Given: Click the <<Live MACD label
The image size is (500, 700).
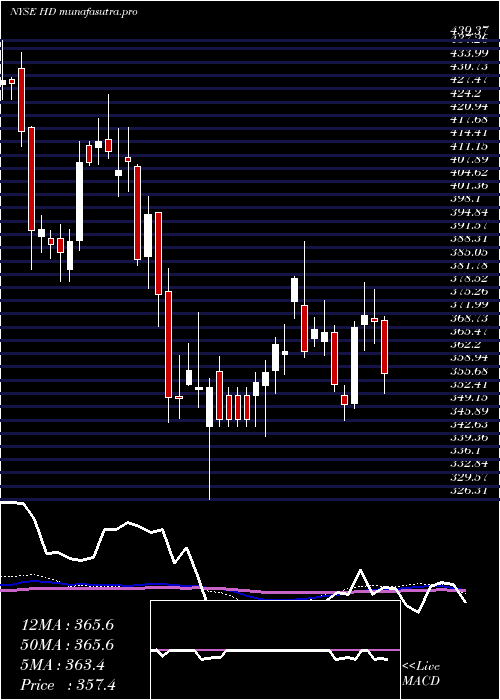Looking at the screenshot, I should coord(421,674).
